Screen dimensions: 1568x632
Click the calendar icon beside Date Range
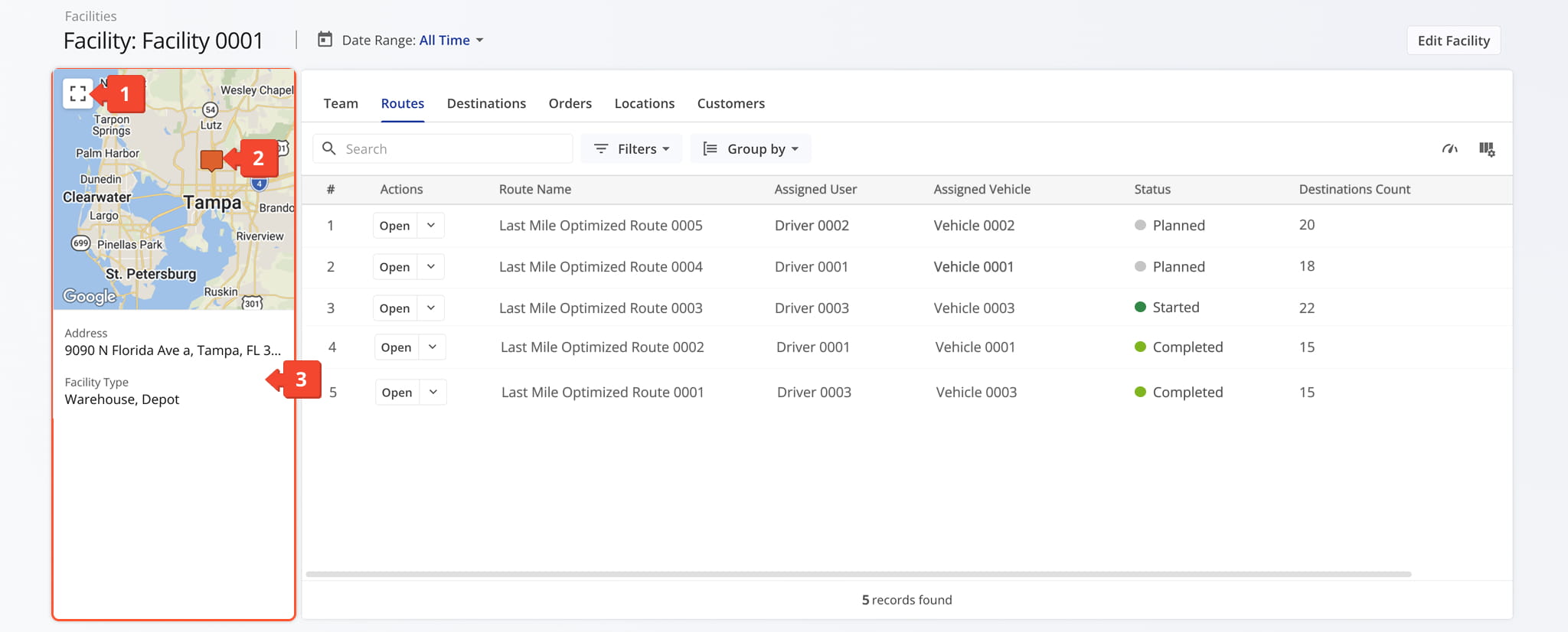325,40
